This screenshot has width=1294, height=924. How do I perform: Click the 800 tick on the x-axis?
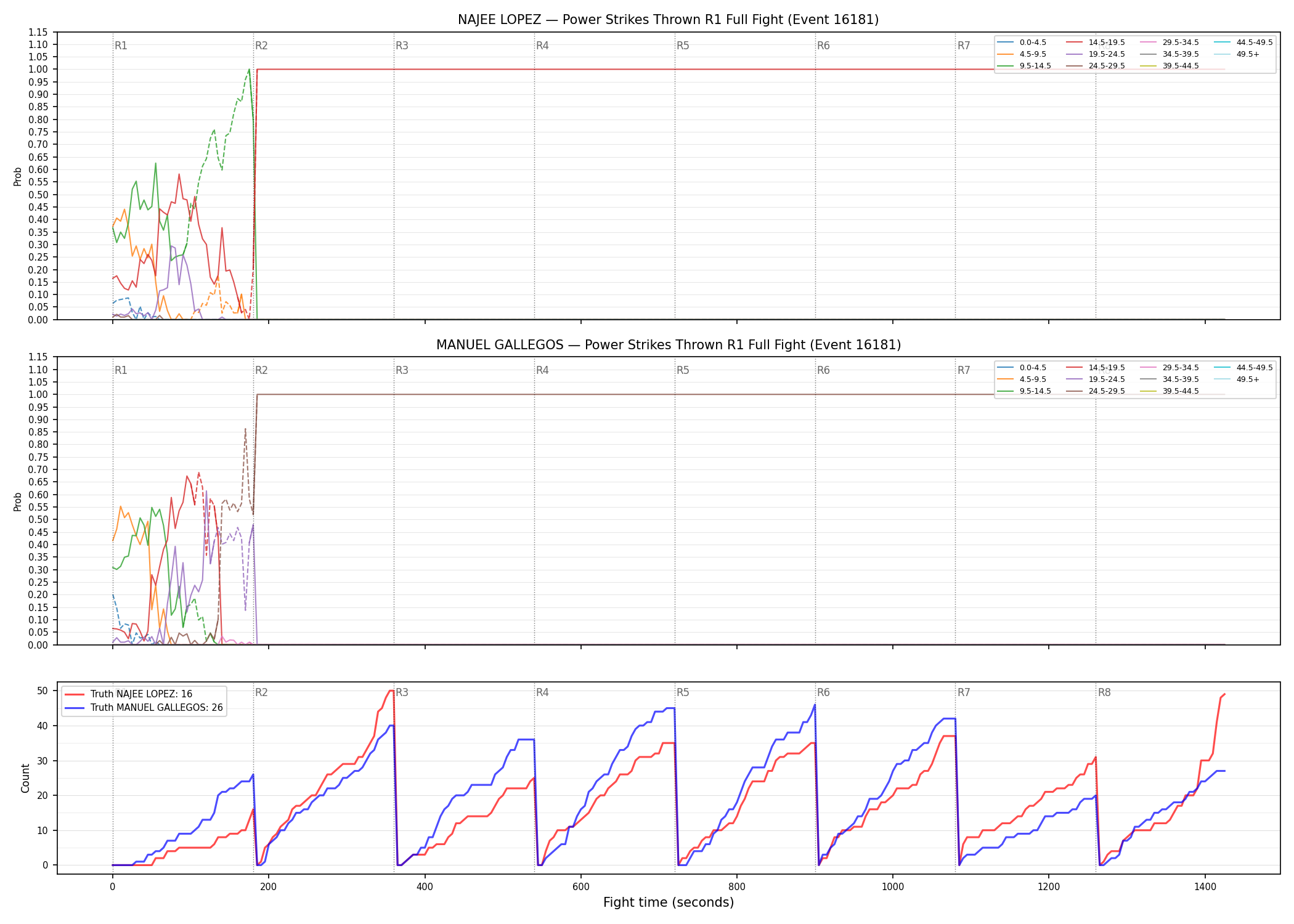(x=737, y=886)
